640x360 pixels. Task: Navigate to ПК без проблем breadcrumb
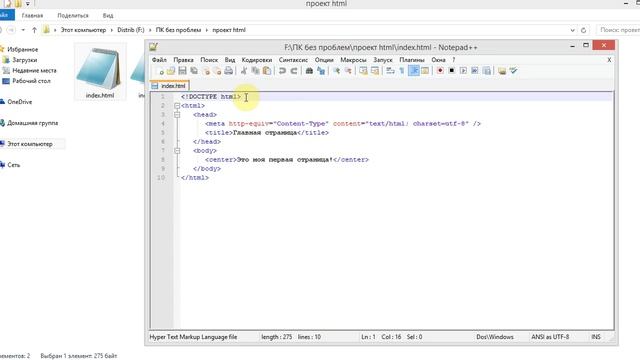[178, 30]
